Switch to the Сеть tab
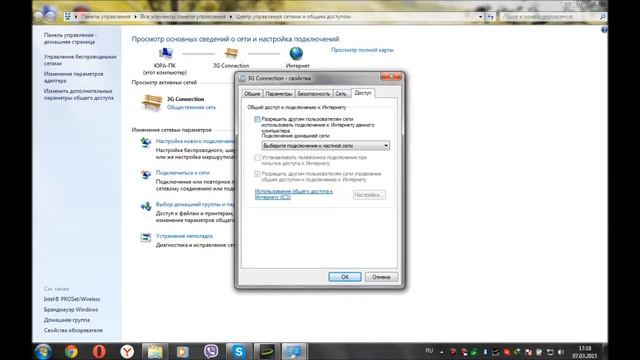This screenshot has height=360, width=640. pyautogui.click(x=341, y=94)
